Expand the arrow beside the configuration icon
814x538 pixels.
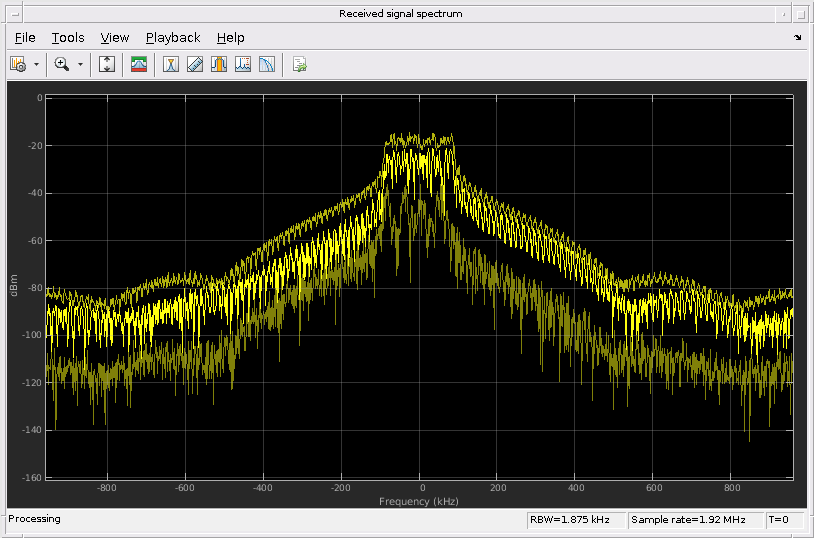[x=36, y=64]
